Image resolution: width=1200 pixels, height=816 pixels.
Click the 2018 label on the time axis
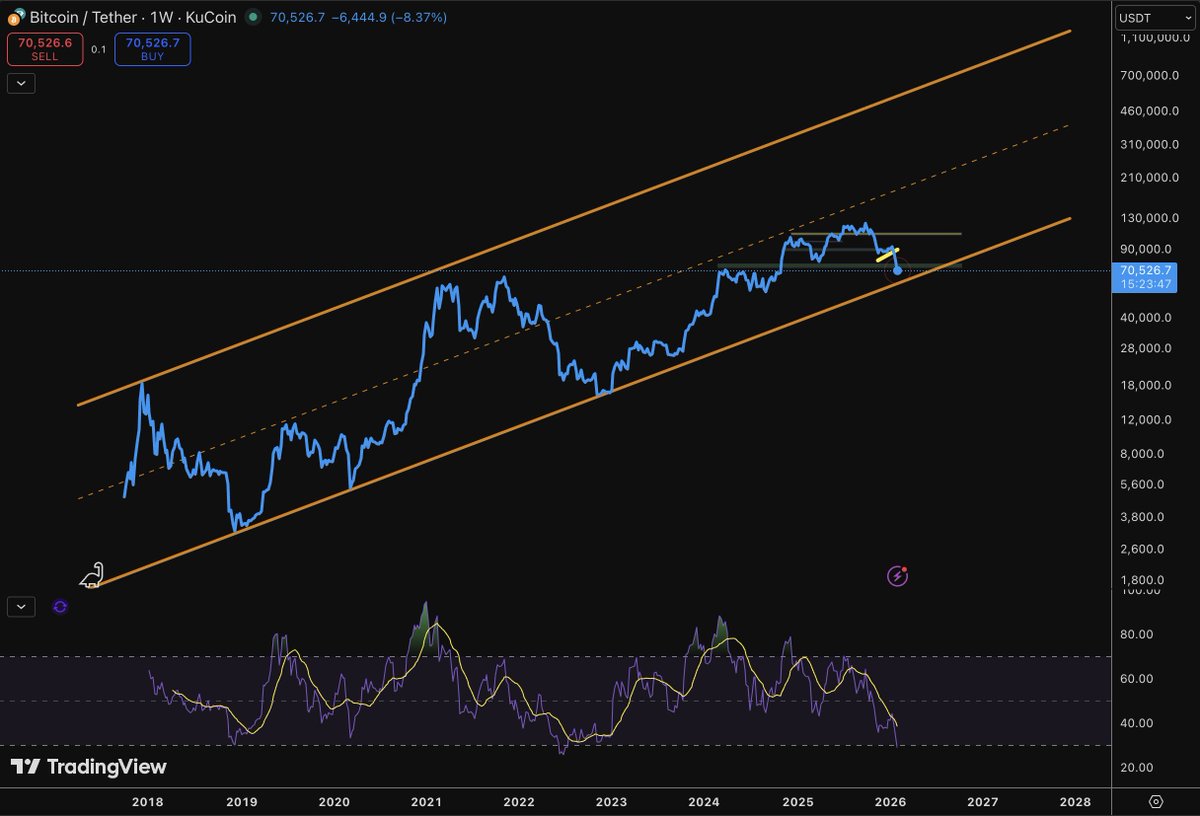[148, 802]
